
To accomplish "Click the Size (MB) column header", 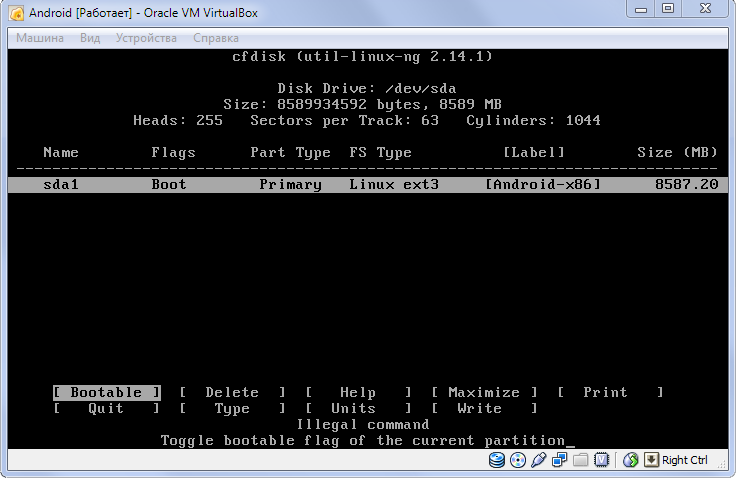I will [x=678, y=153].
